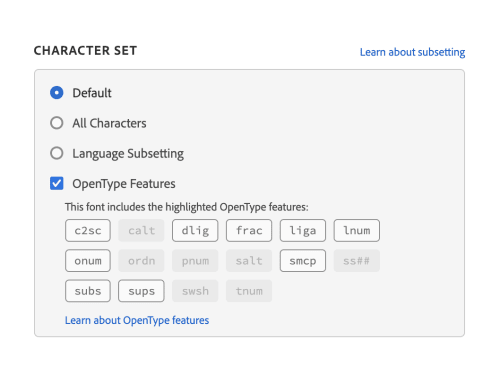
Task: Toggle the frac feature tag
Action: tap(249, 230)
